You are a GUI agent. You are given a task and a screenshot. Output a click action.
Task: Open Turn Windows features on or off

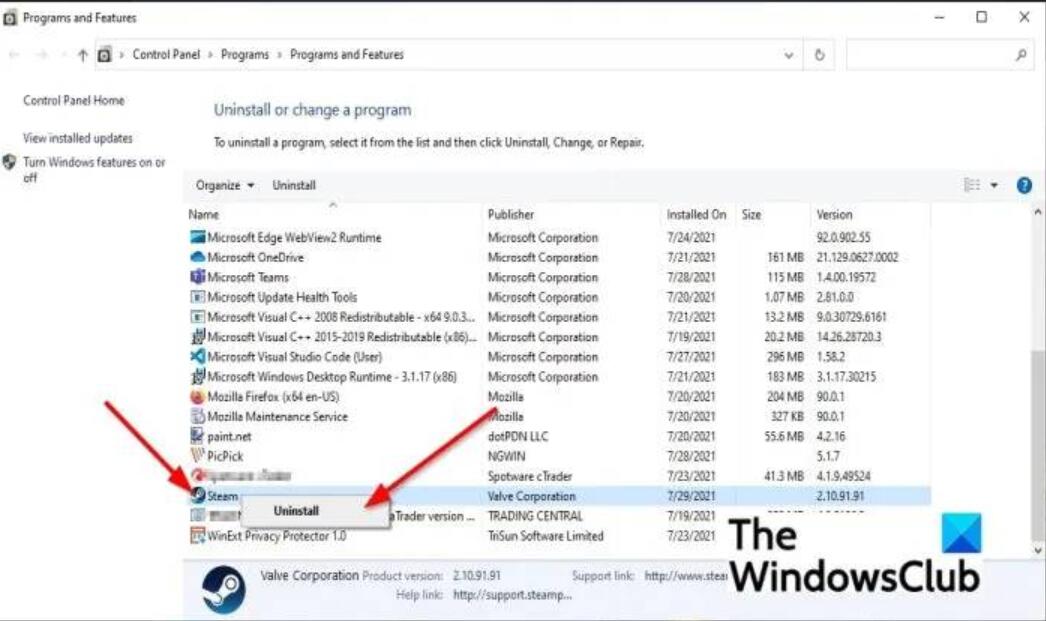(94, 169)
